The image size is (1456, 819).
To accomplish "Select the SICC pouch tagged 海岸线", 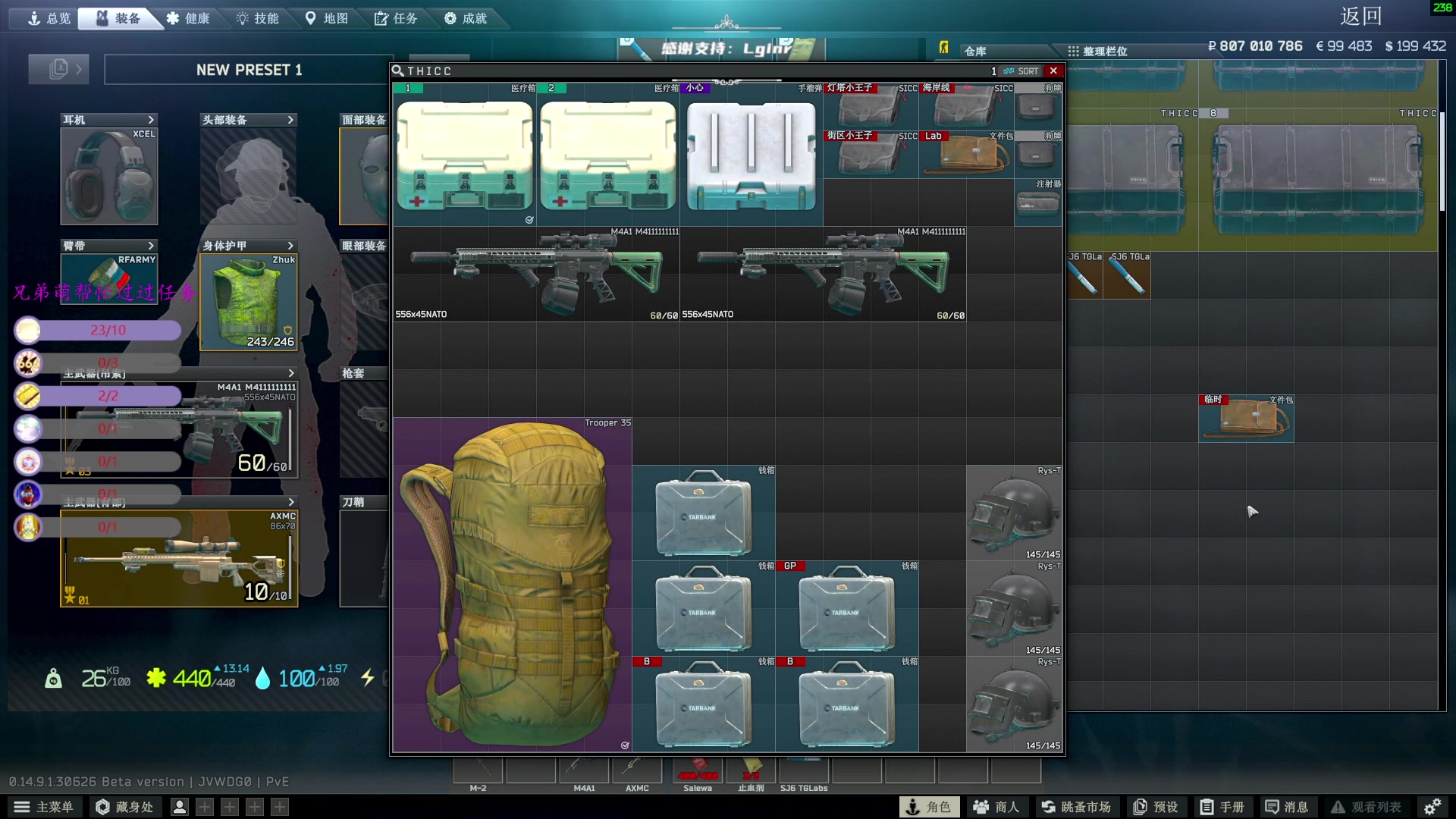I will point(966,107).
